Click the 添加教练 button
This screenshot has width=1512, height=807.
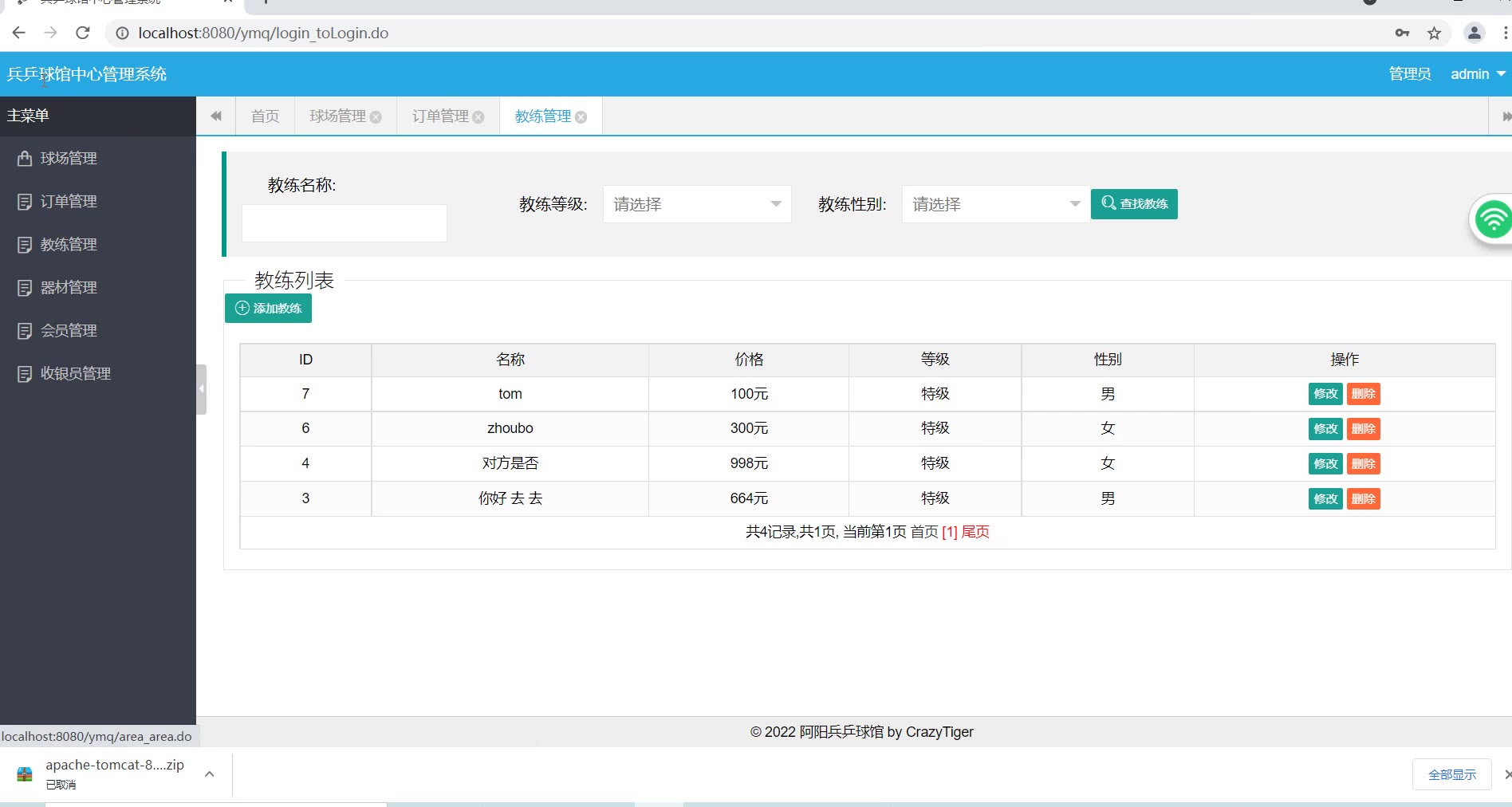pyautogui.click(x=268, y=309)
